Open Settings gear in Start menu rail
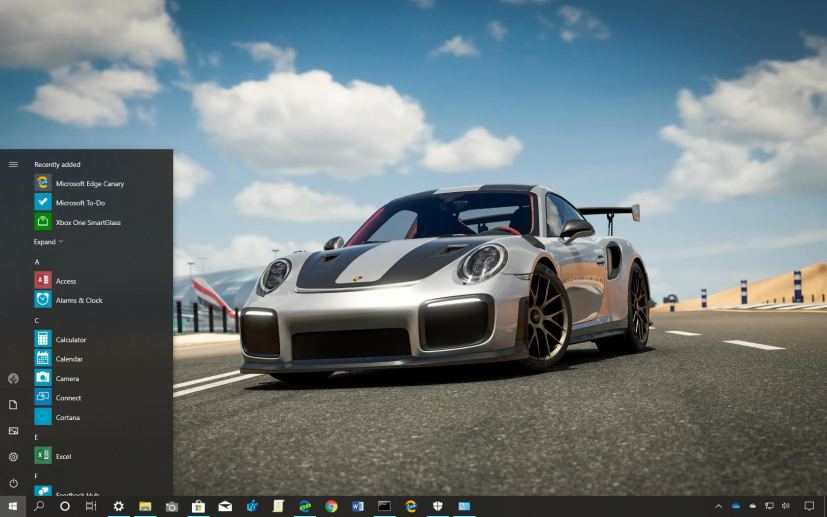 [x=13, y=457]
